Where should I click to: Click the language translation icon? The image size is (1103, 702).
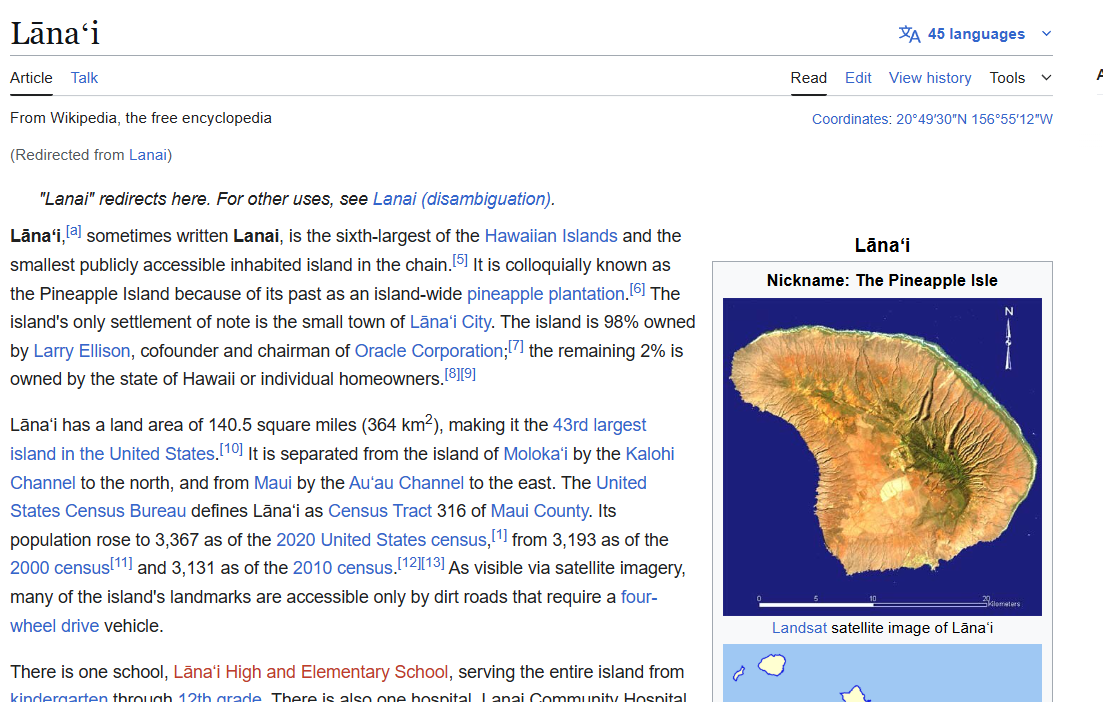[910, 34]
